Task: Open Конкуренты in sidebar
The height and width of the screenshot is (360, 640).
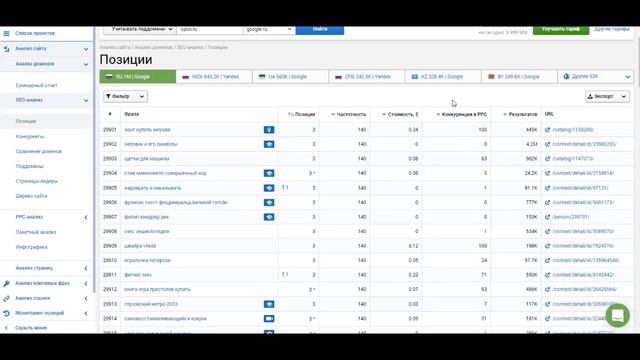Action: coord(29,137)
